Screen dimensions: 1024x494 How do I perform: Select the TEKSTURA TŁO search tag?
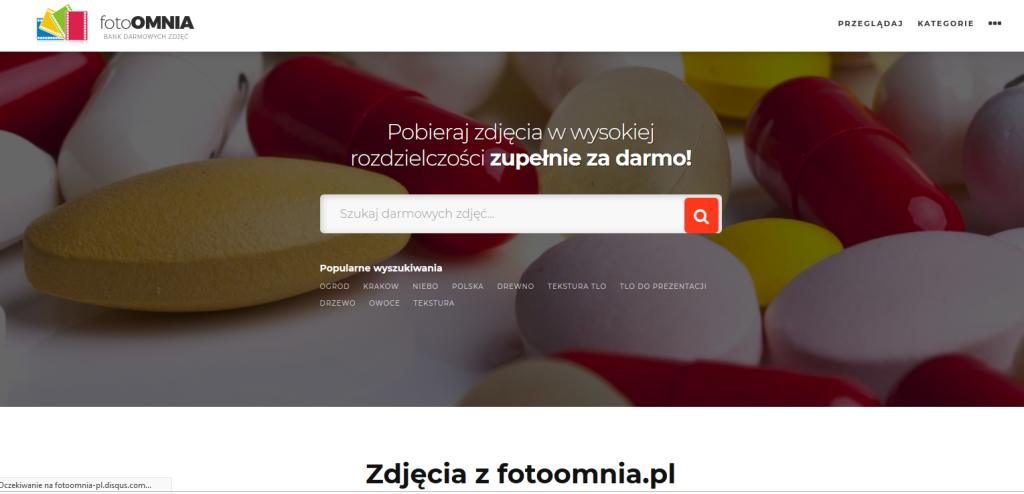[x=577, y=286]
